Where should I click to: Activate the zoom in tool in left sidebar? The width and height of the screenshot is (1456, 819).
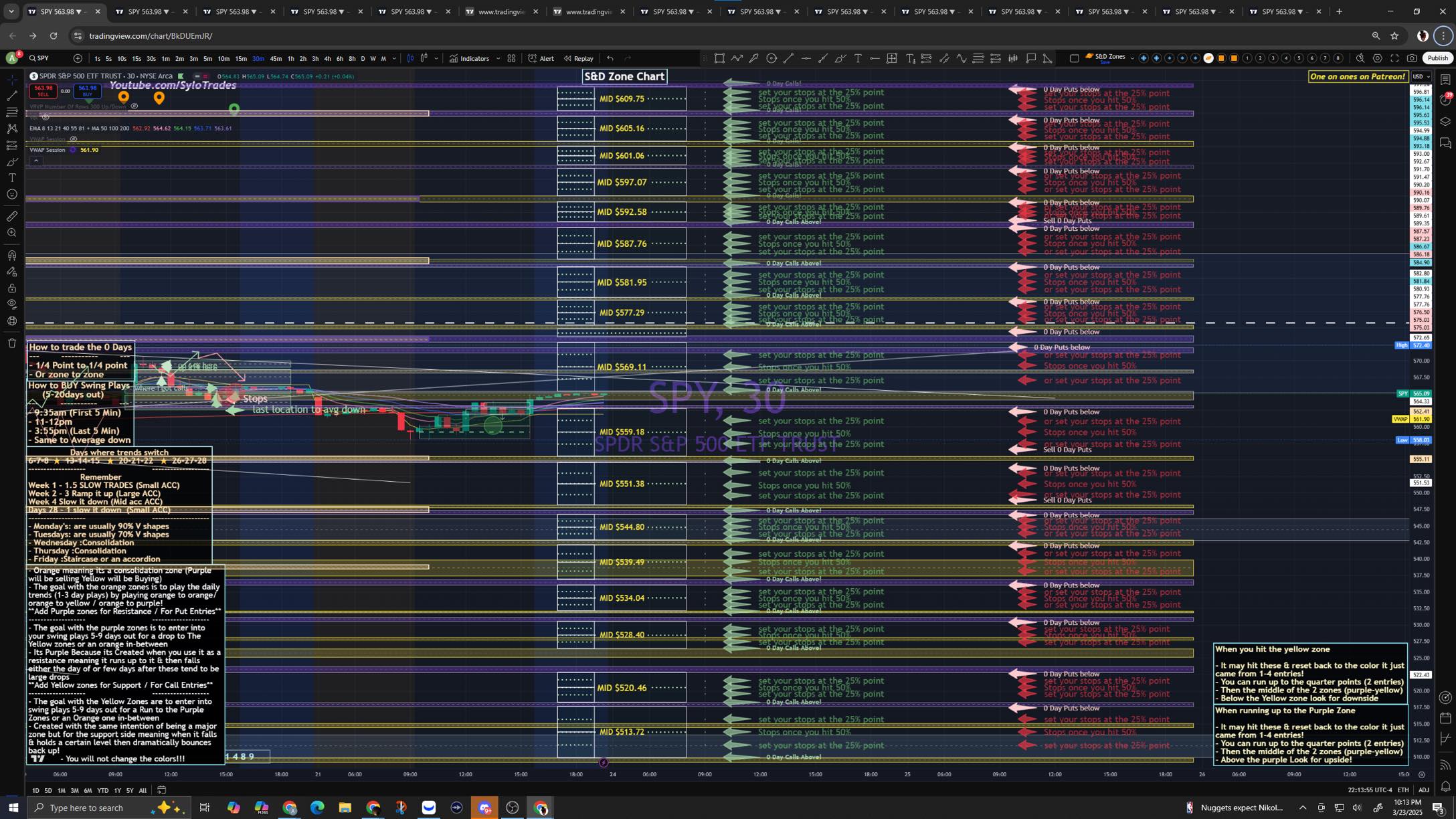pos(12,233)
